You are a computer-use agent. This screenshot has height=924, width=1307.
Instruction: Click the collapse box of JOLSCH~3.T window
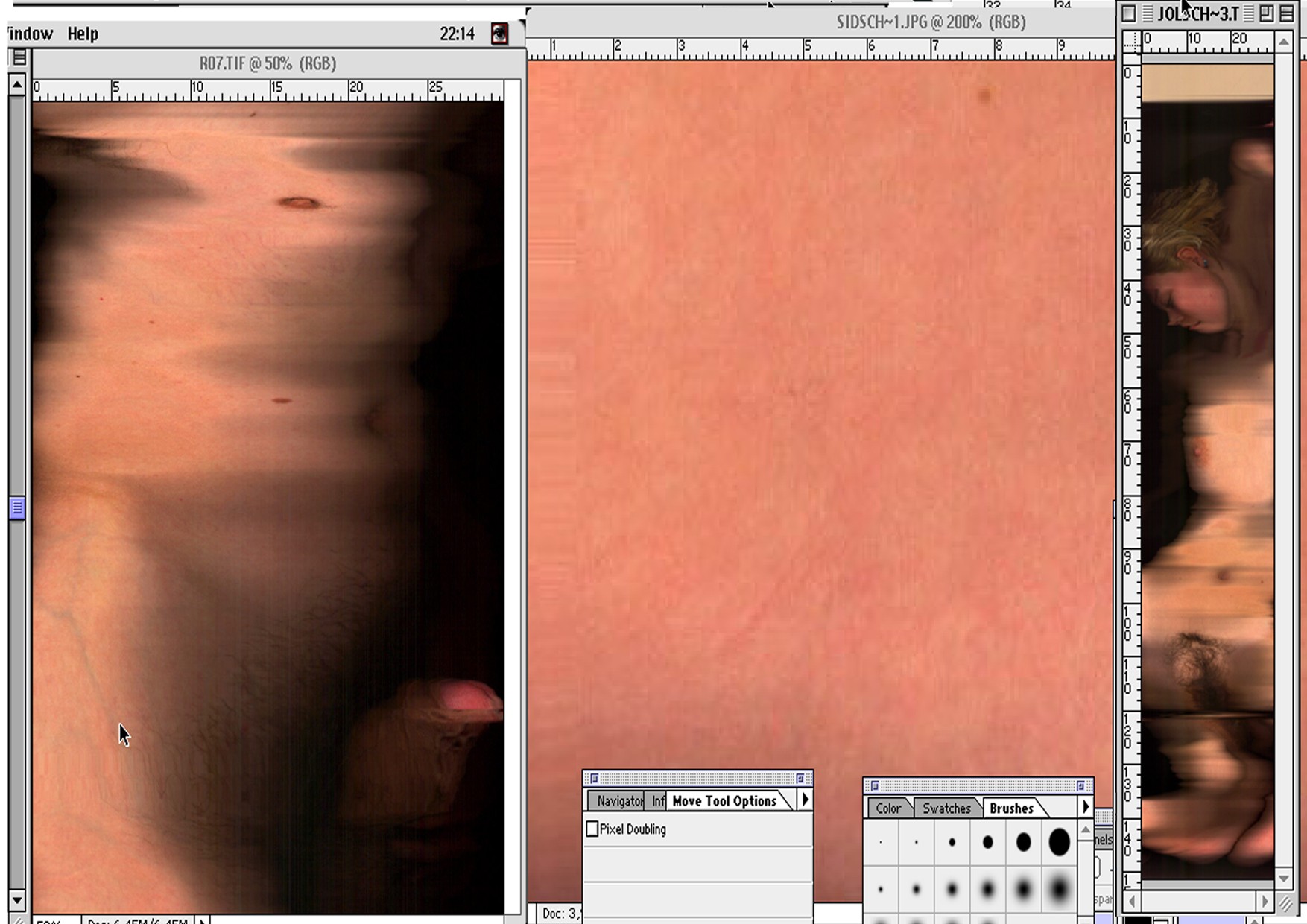pos(1287,13)
